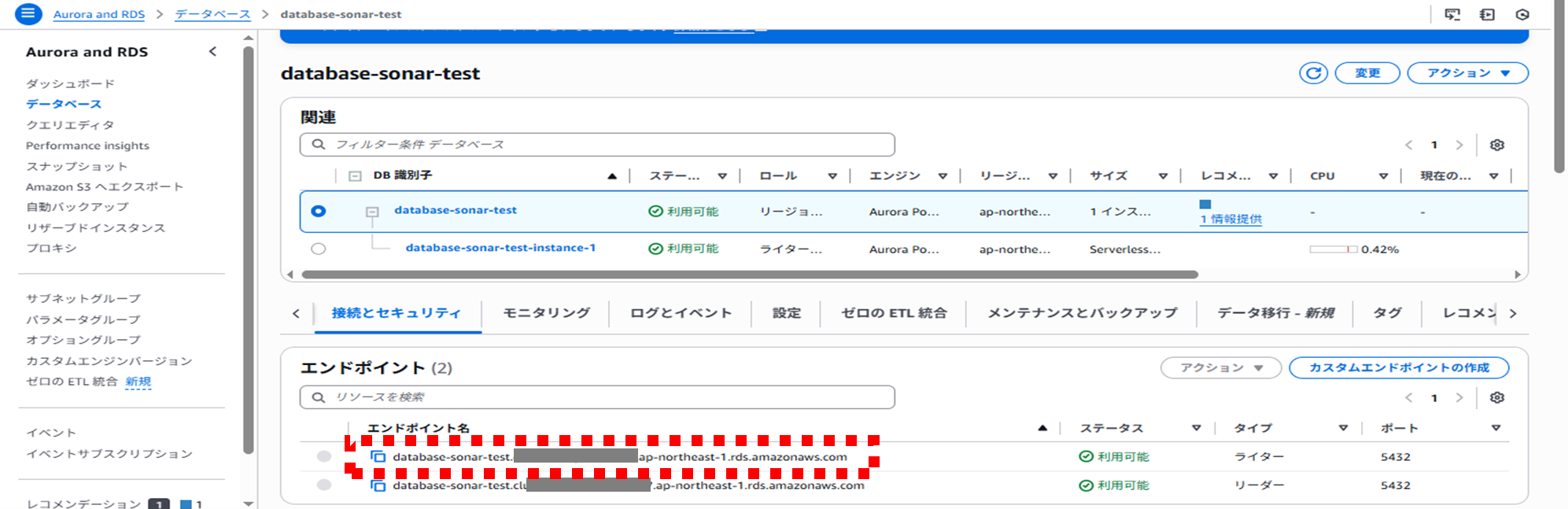The image size is (1568, 509).
Task: Open the endpoints アクション dropdown
Action: 1221,367
